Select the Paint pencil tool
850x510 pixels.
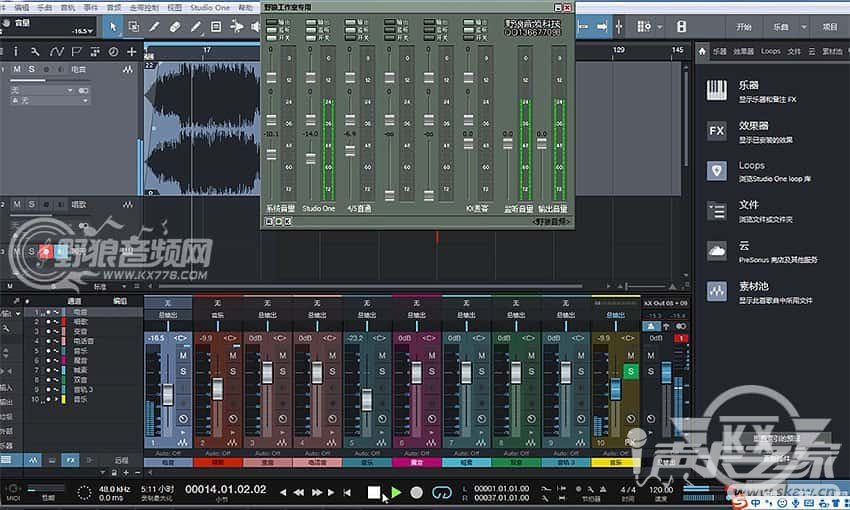(195, 27)
